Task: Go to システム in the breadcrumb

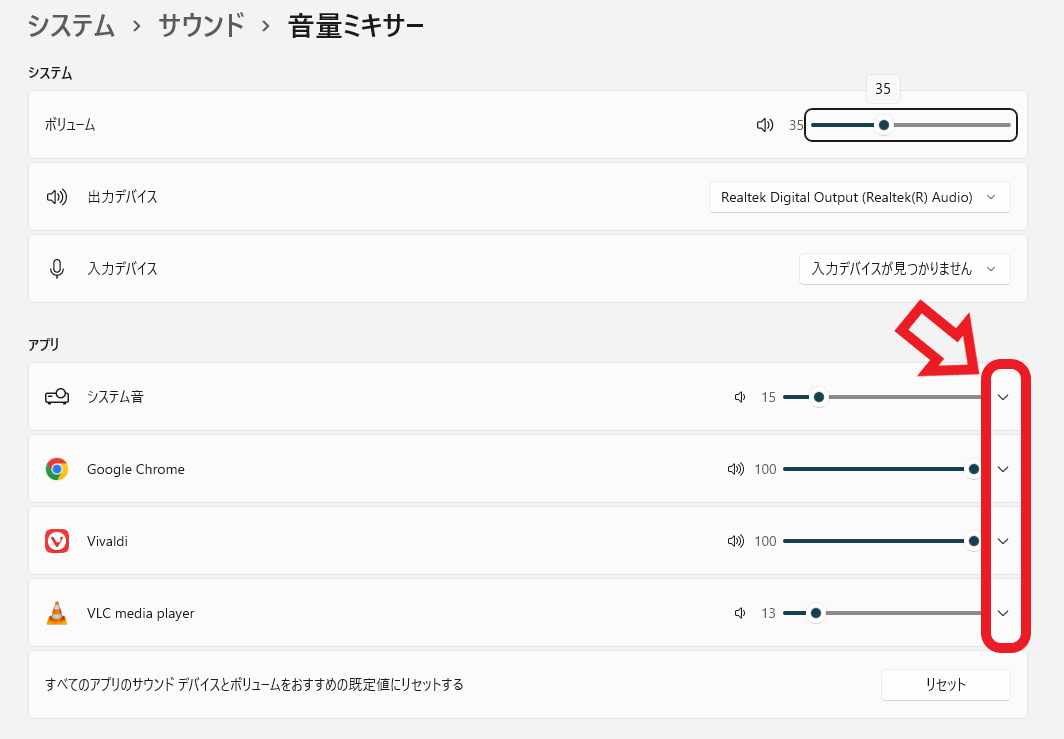Action: pos(71,25)
